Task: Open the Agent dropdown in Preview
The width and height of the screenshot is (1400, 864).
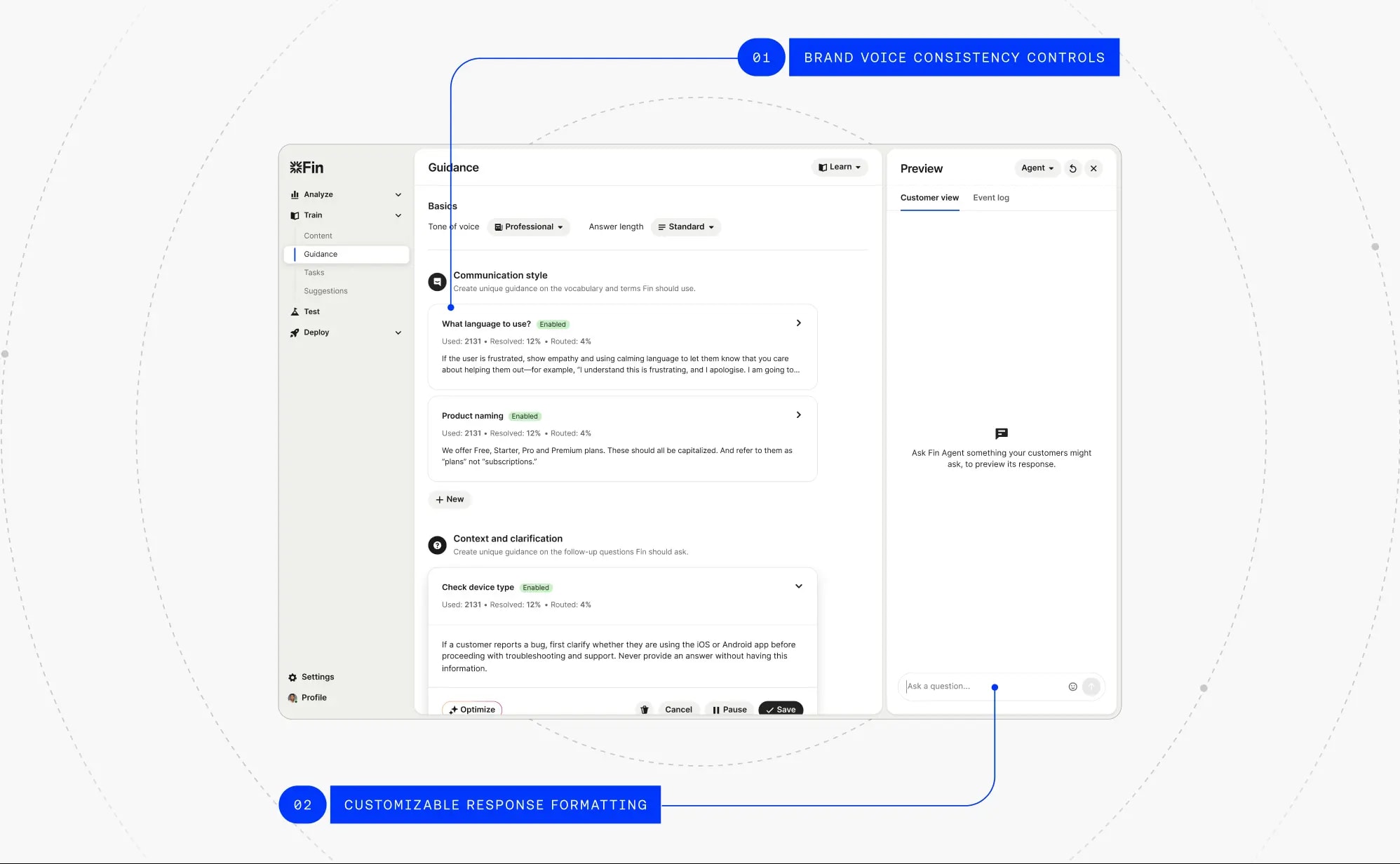Action: click(1037, 168)
